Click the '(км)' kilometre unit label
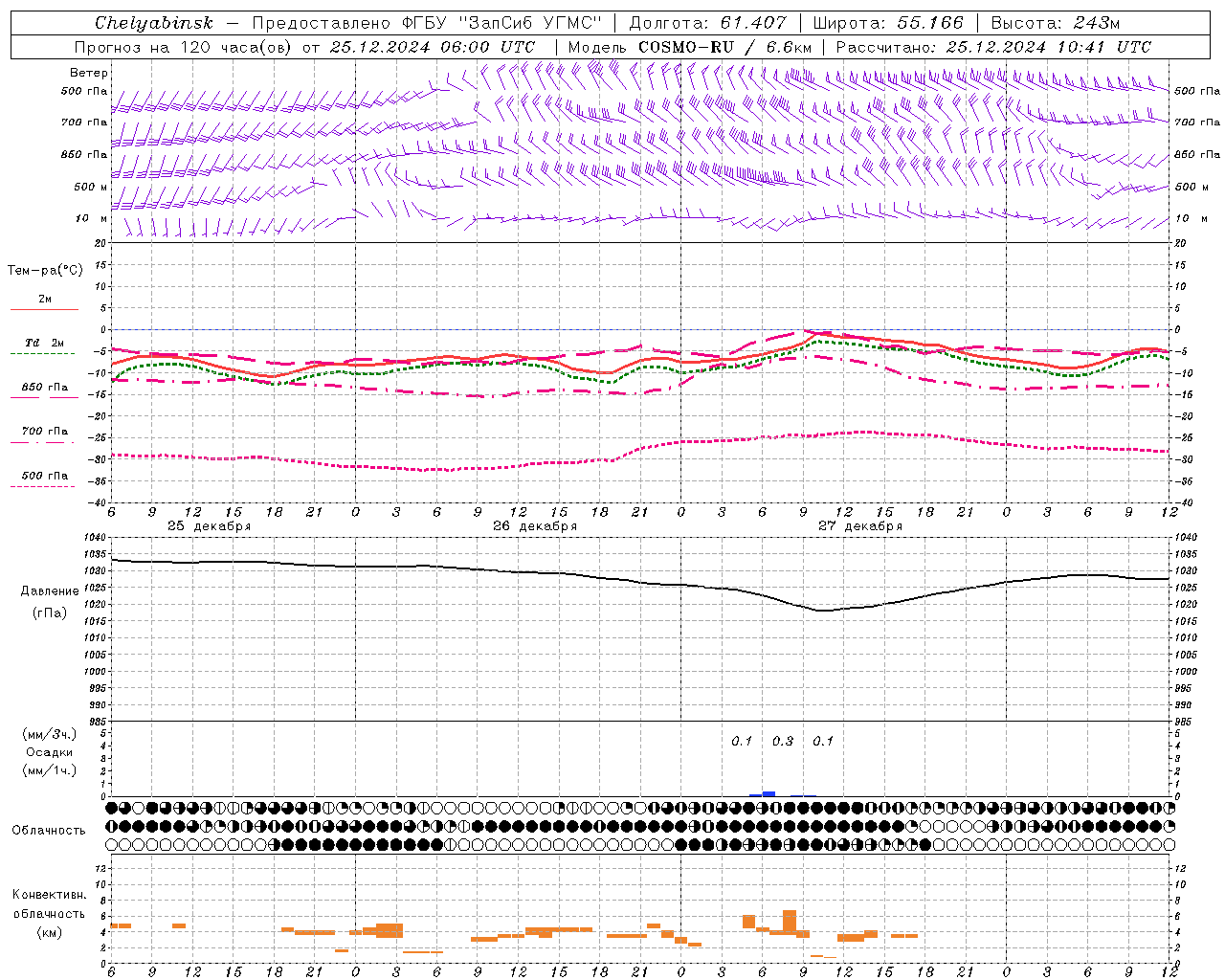The image size is (1225, 980). click(51, 932)
